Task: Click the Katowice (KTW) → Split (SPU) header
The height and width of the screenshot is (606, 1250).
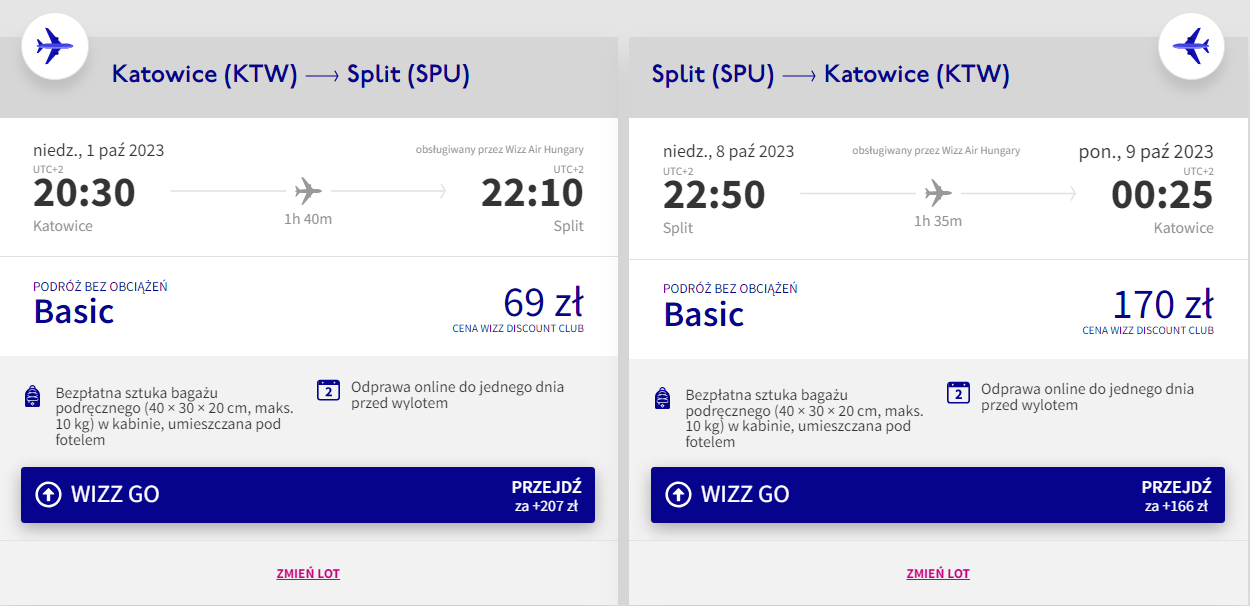Action: 291,74
